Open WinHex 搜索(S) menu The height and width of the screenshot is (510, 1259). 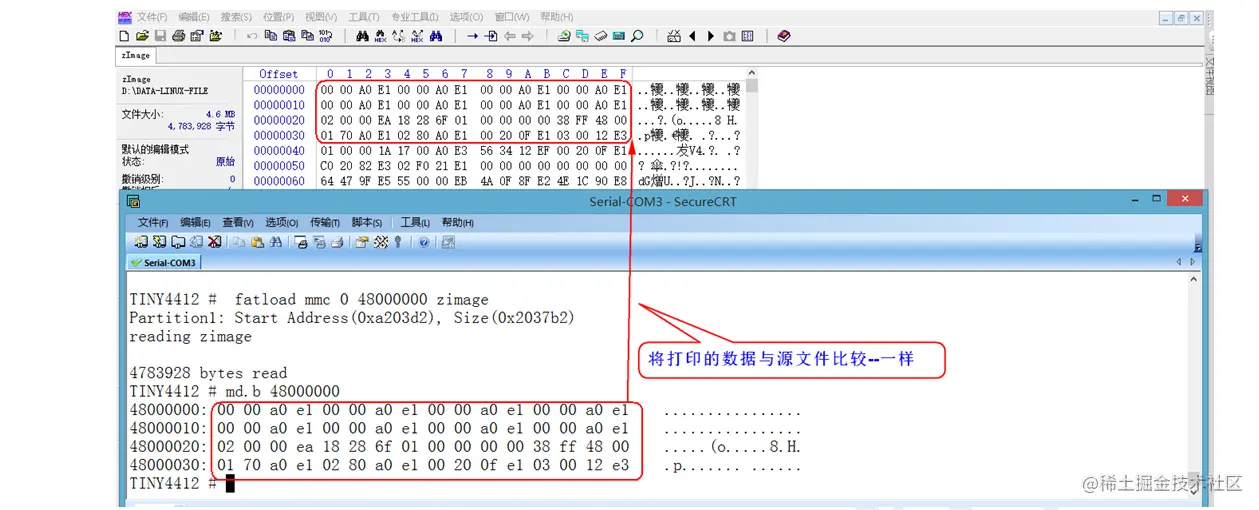point(236,17)
